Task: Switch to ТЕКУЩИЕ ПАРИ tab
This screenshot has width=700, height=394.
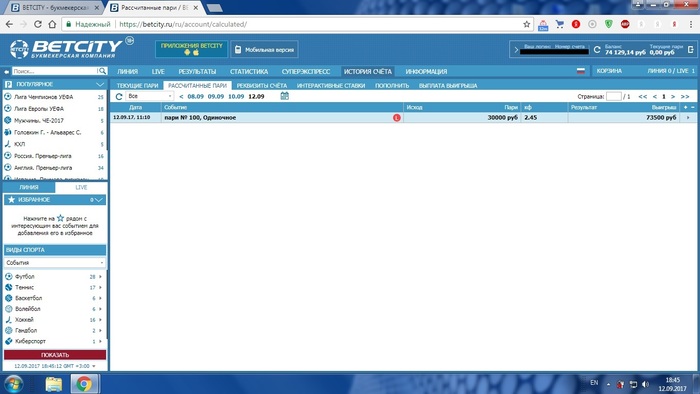Action: pyautogui.click(x=138, y=85)
